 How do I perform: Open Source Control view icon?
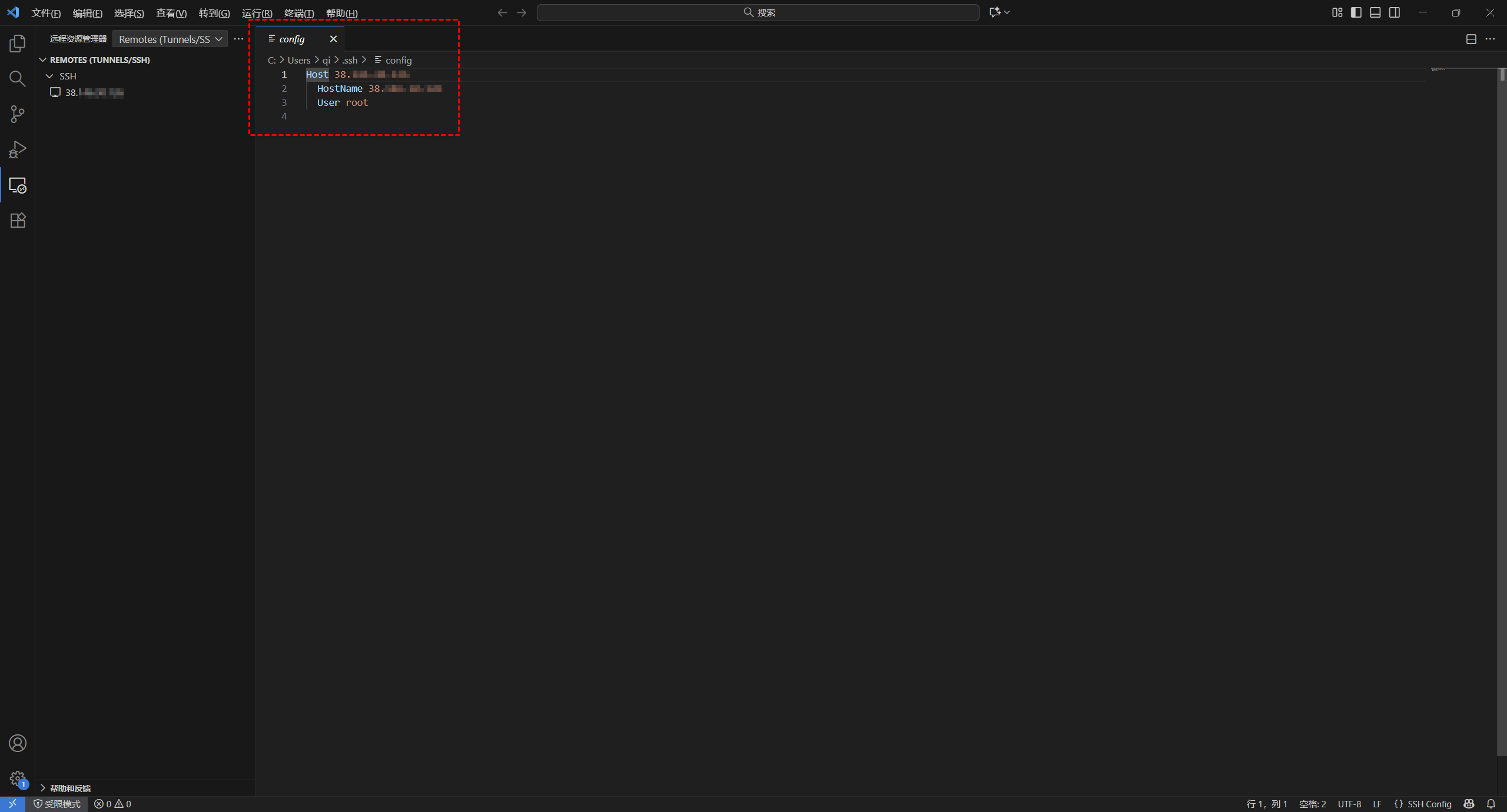pyautogui.click(x=18, y=114)
